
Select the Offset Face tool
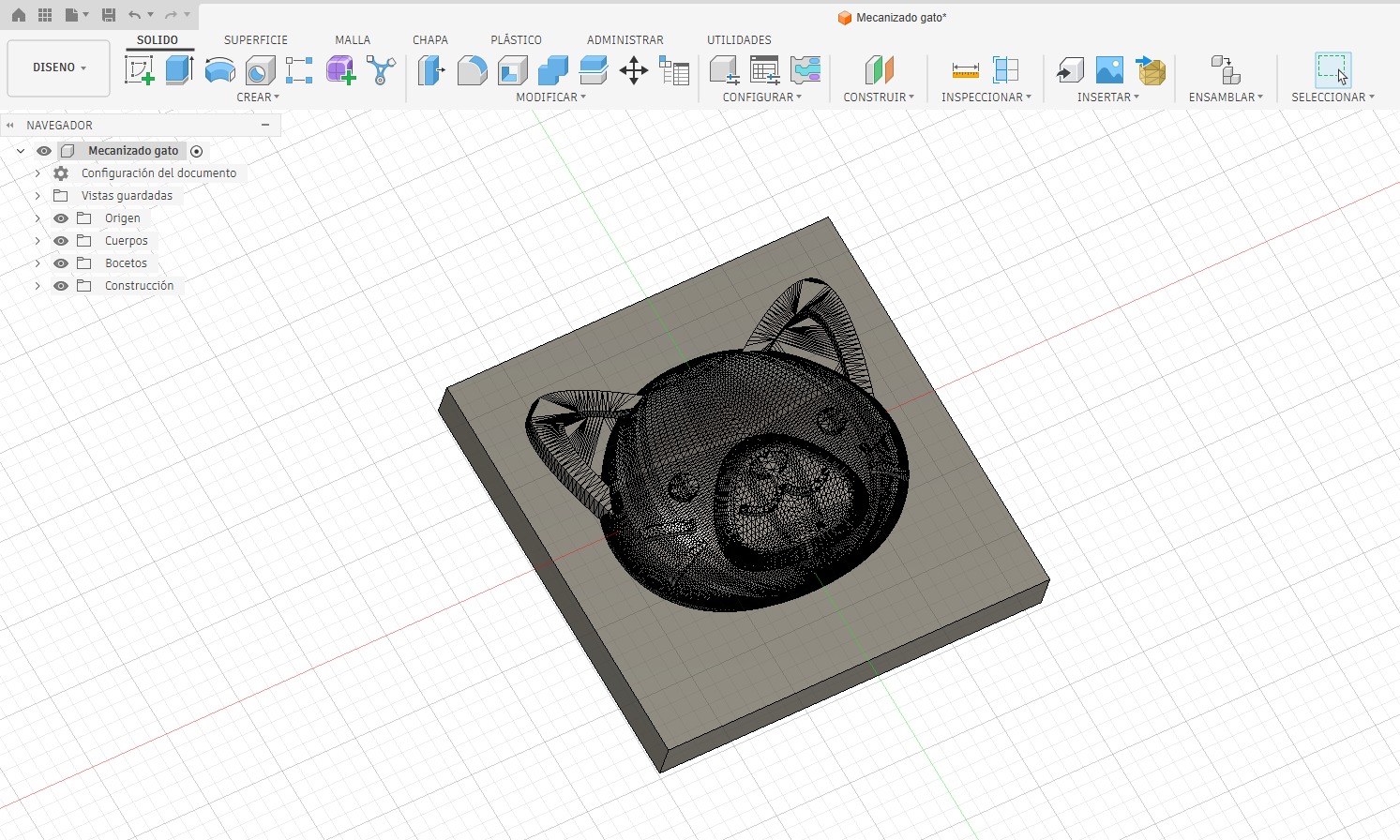tap(594, 70)
